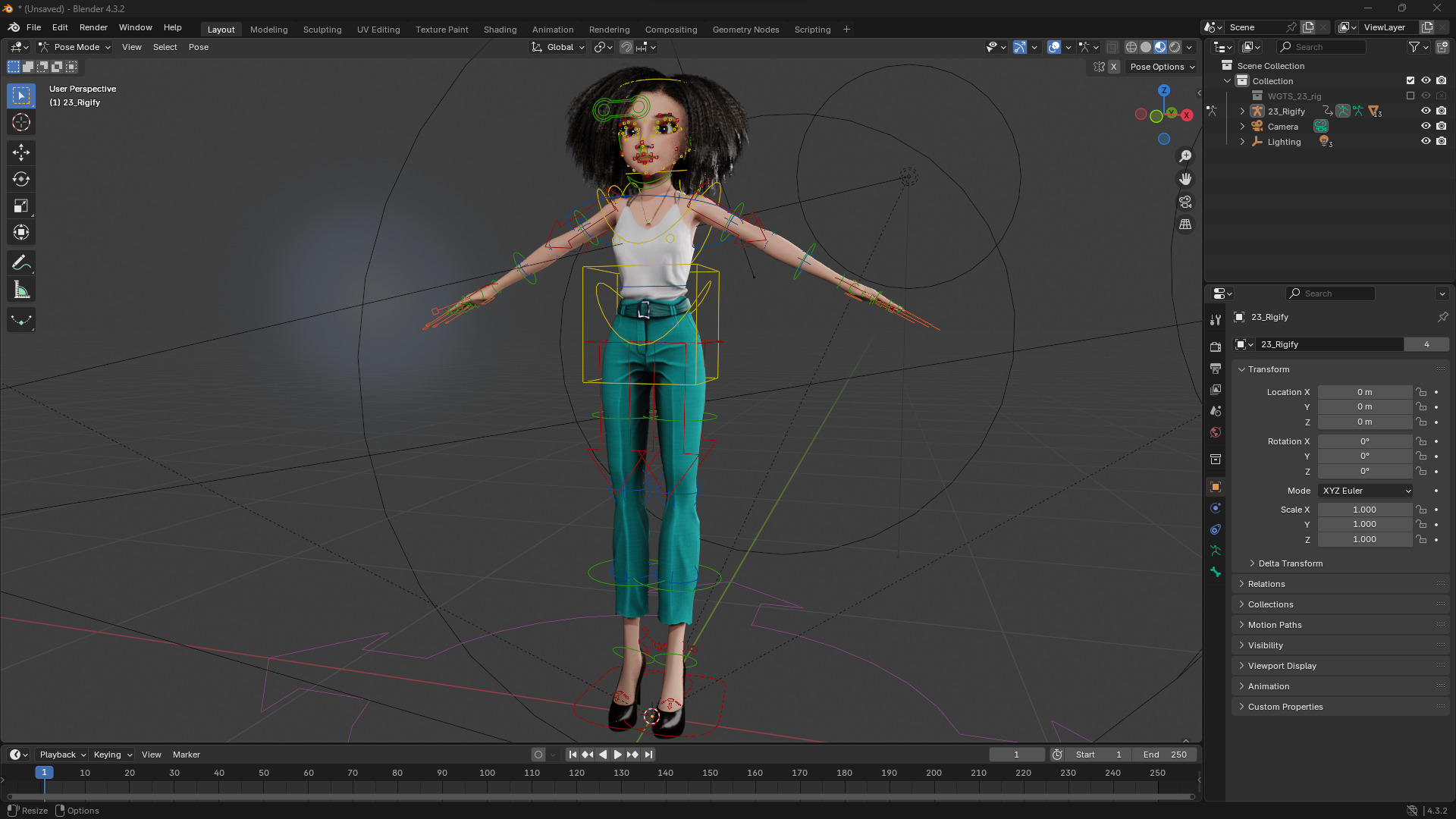
Task: Switch to the Sculpting workspace tab
Action: [322, 30]
